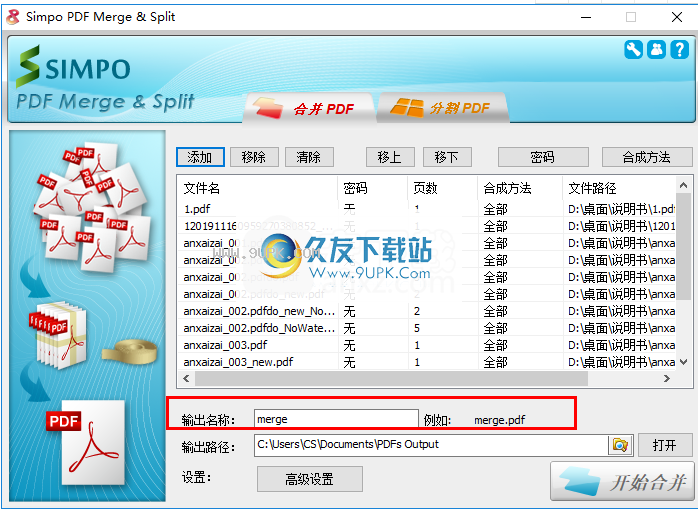Select the anxaizai_002.pdfdo_NoWate... row

click(x=426, y=328)
